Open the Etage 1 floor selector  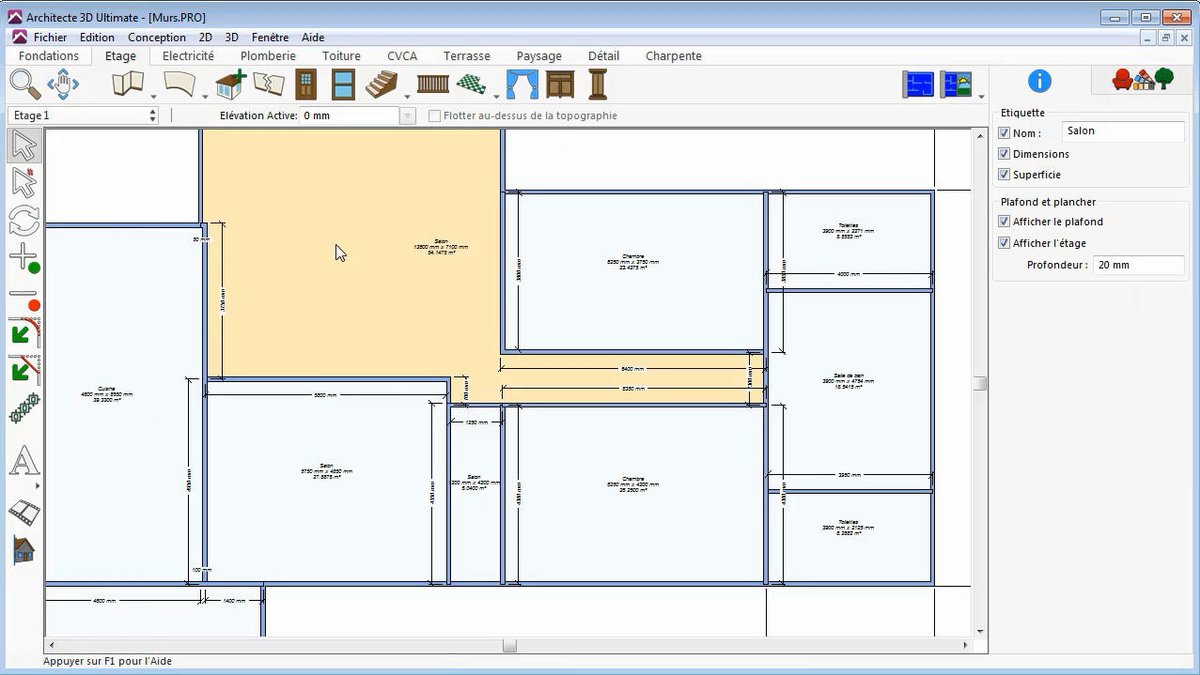83,116
